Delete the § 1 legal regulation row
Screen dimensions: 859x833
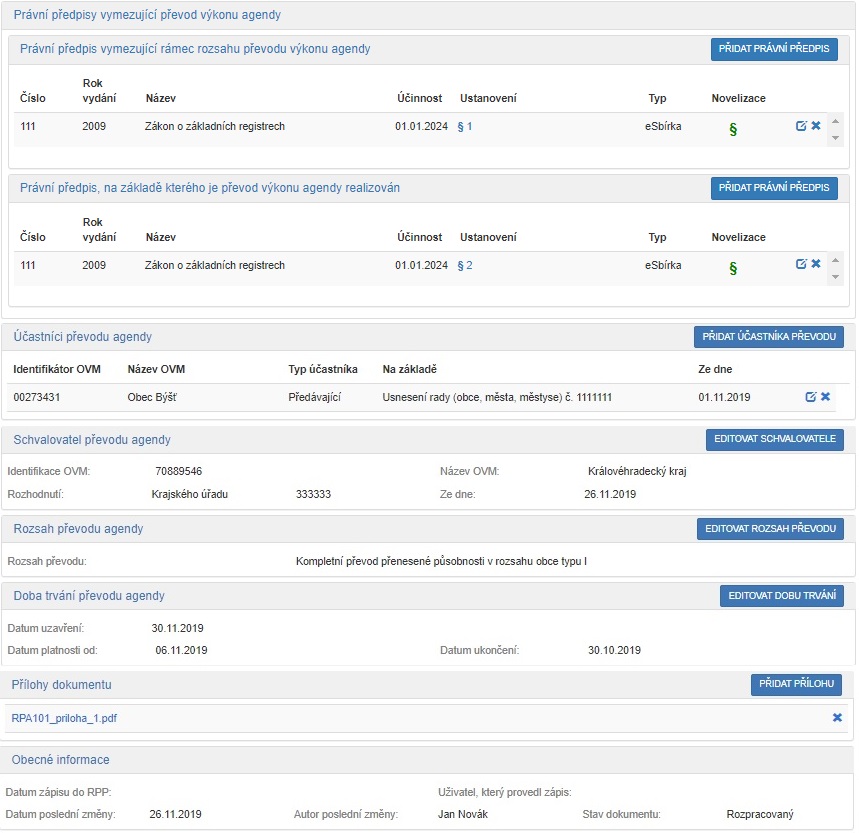[x=815, y=126]
